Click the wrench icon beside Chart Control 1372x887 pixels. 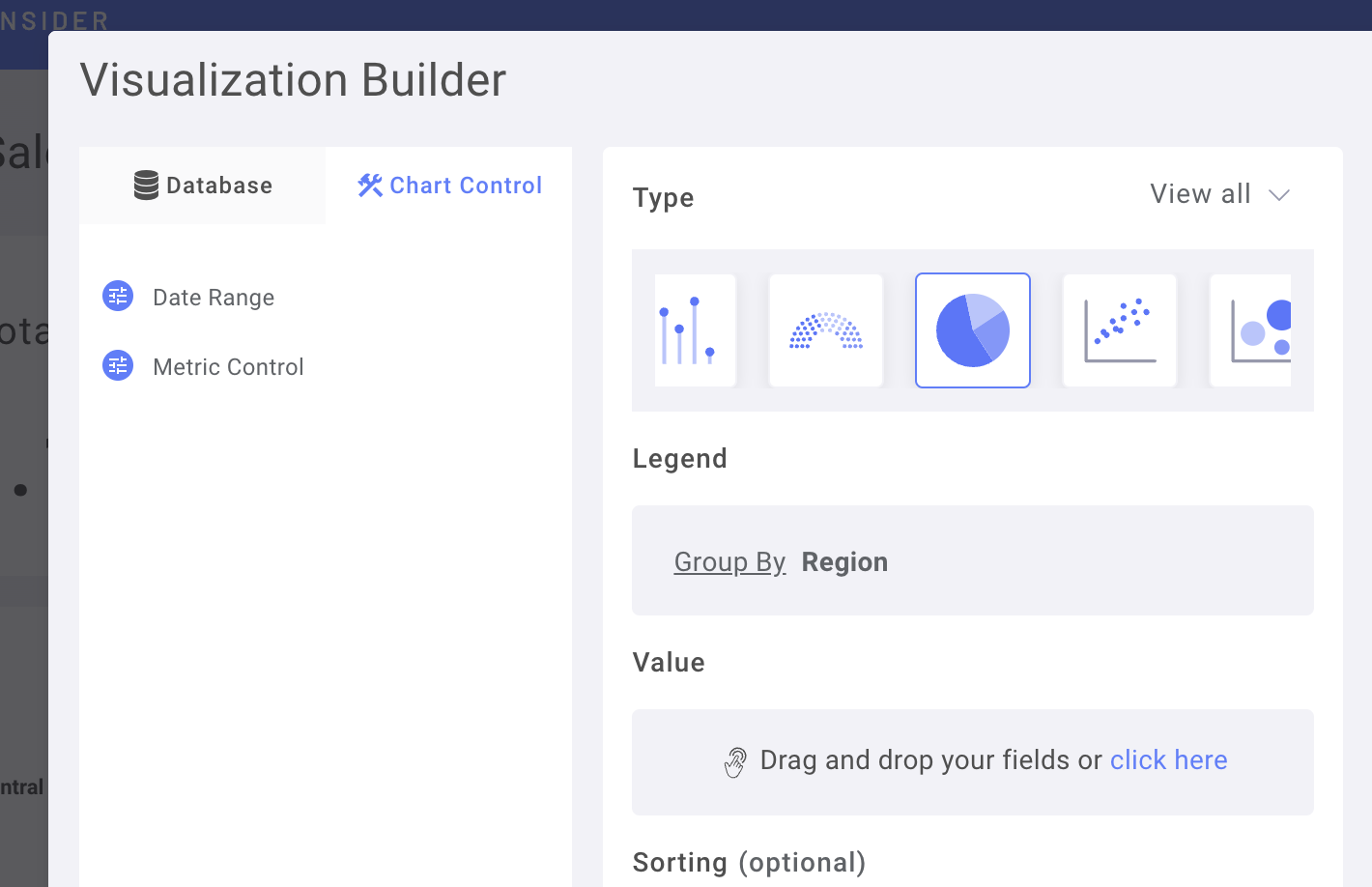click(x=369, y=185)
